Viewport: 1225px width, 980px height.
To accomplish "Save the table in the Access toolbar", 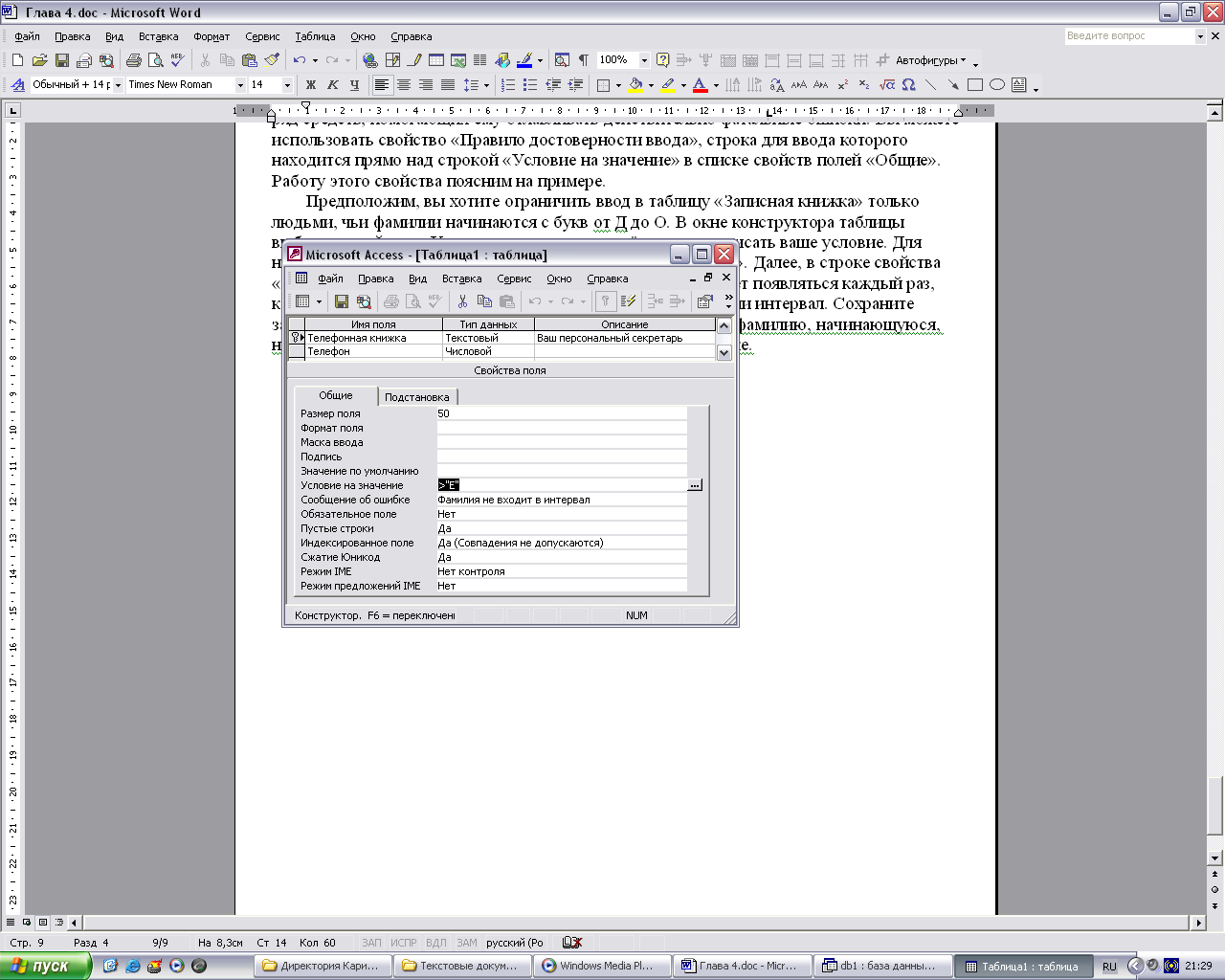I will [x=342, y=301].
